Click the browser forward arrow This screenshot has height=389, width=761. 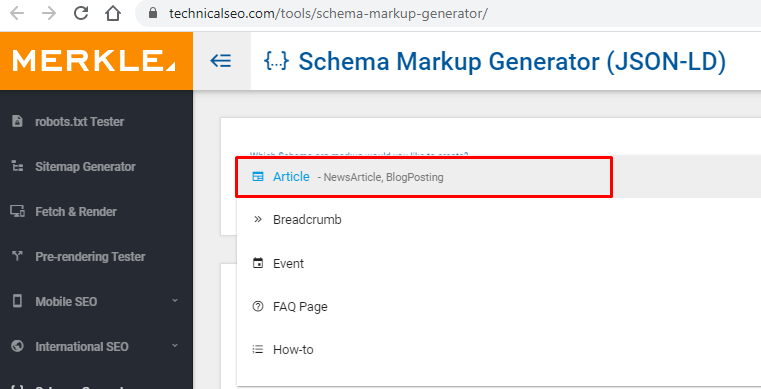coord(49,13)
